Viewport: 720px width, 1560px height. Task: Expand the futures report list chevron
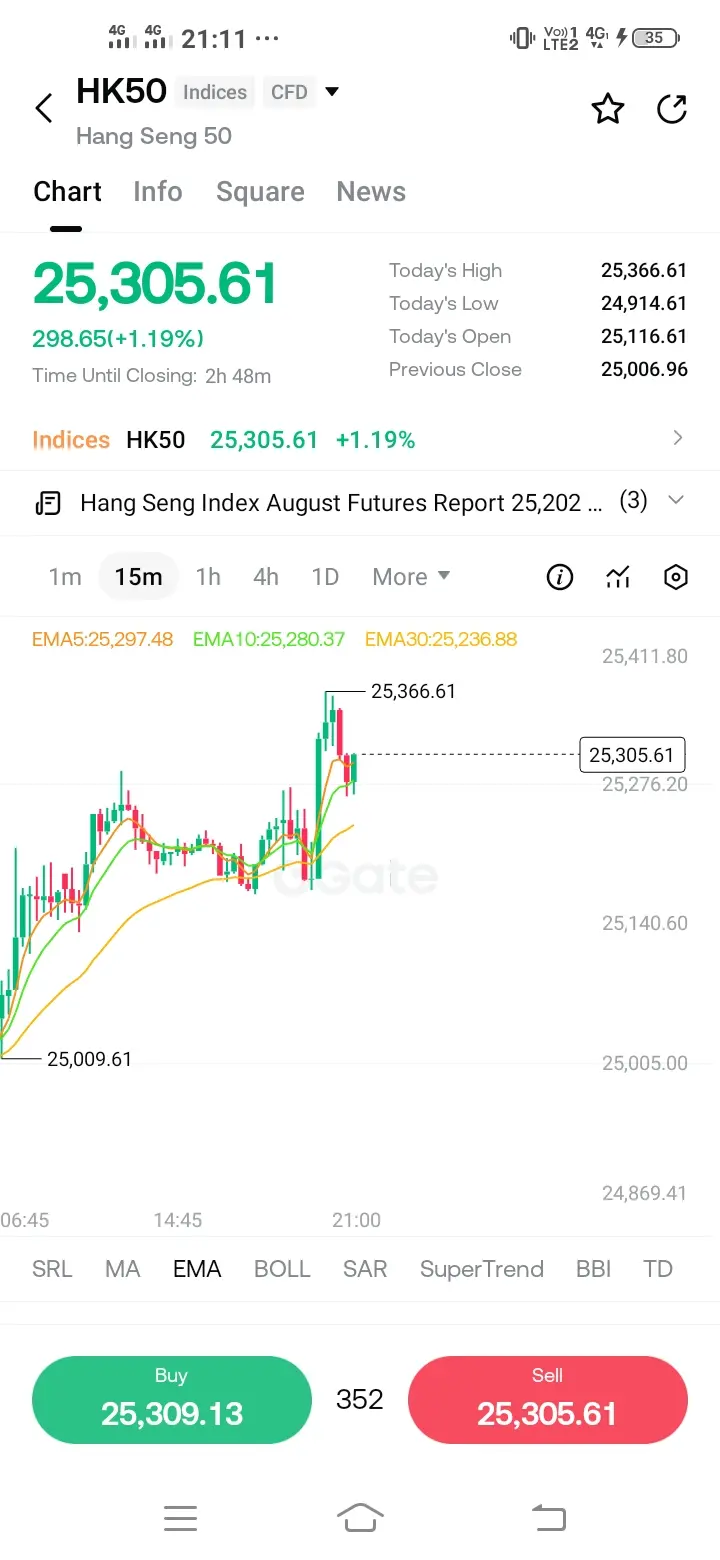pos(676,500)
